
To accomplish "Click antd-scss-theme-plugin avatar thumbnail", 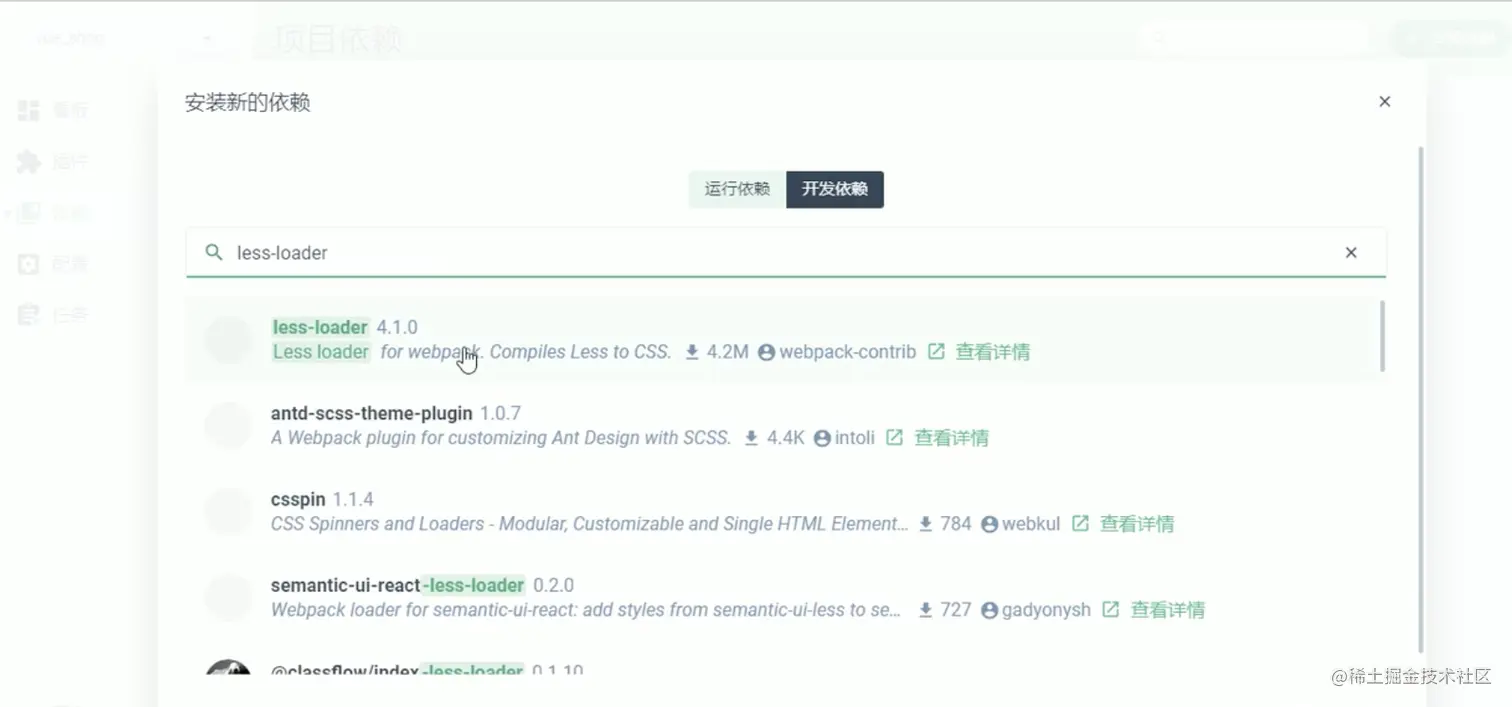I will pos(228,425).
